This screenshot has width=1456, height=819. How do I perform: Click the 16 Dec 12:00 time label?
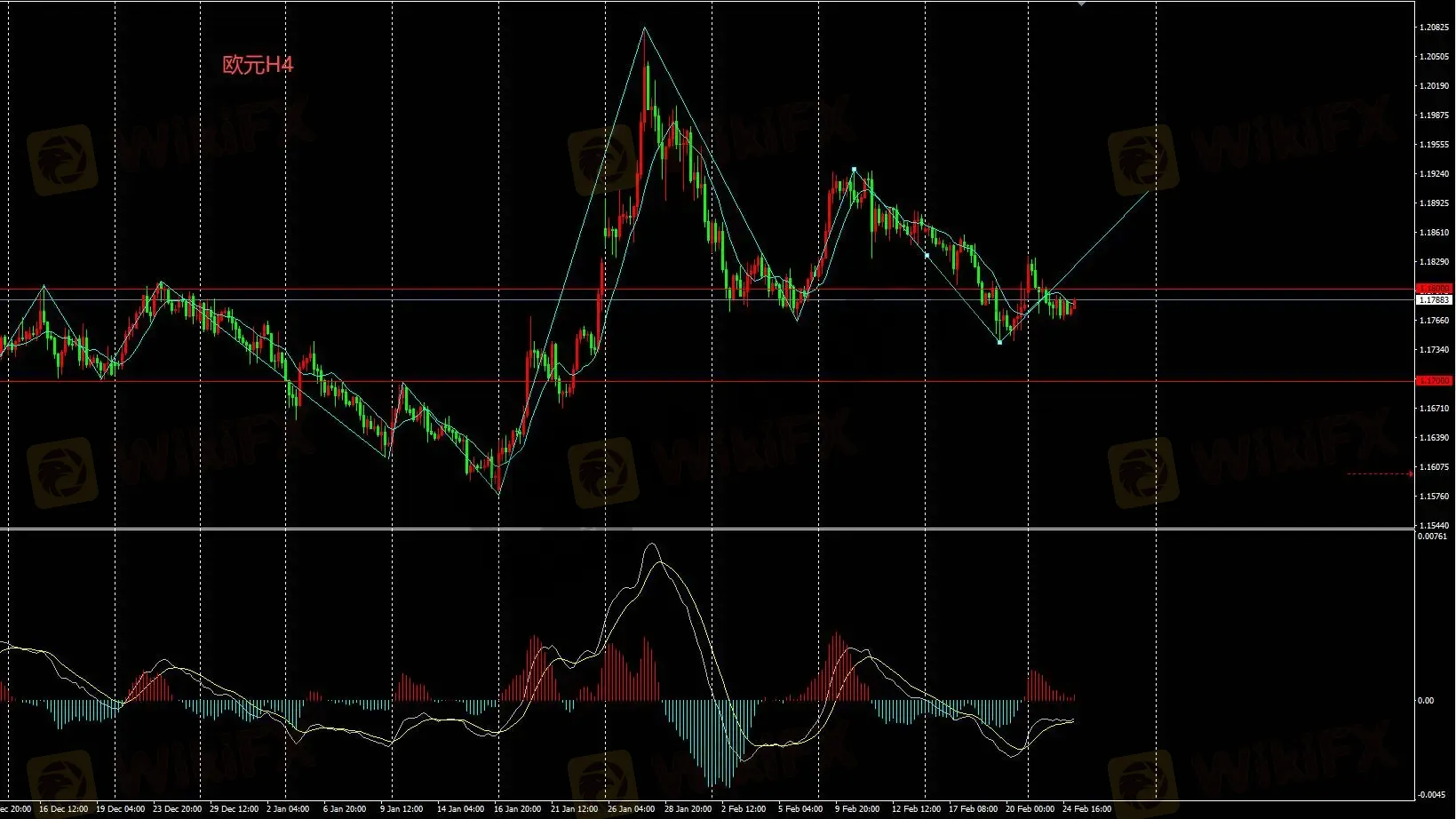(63, 809)
